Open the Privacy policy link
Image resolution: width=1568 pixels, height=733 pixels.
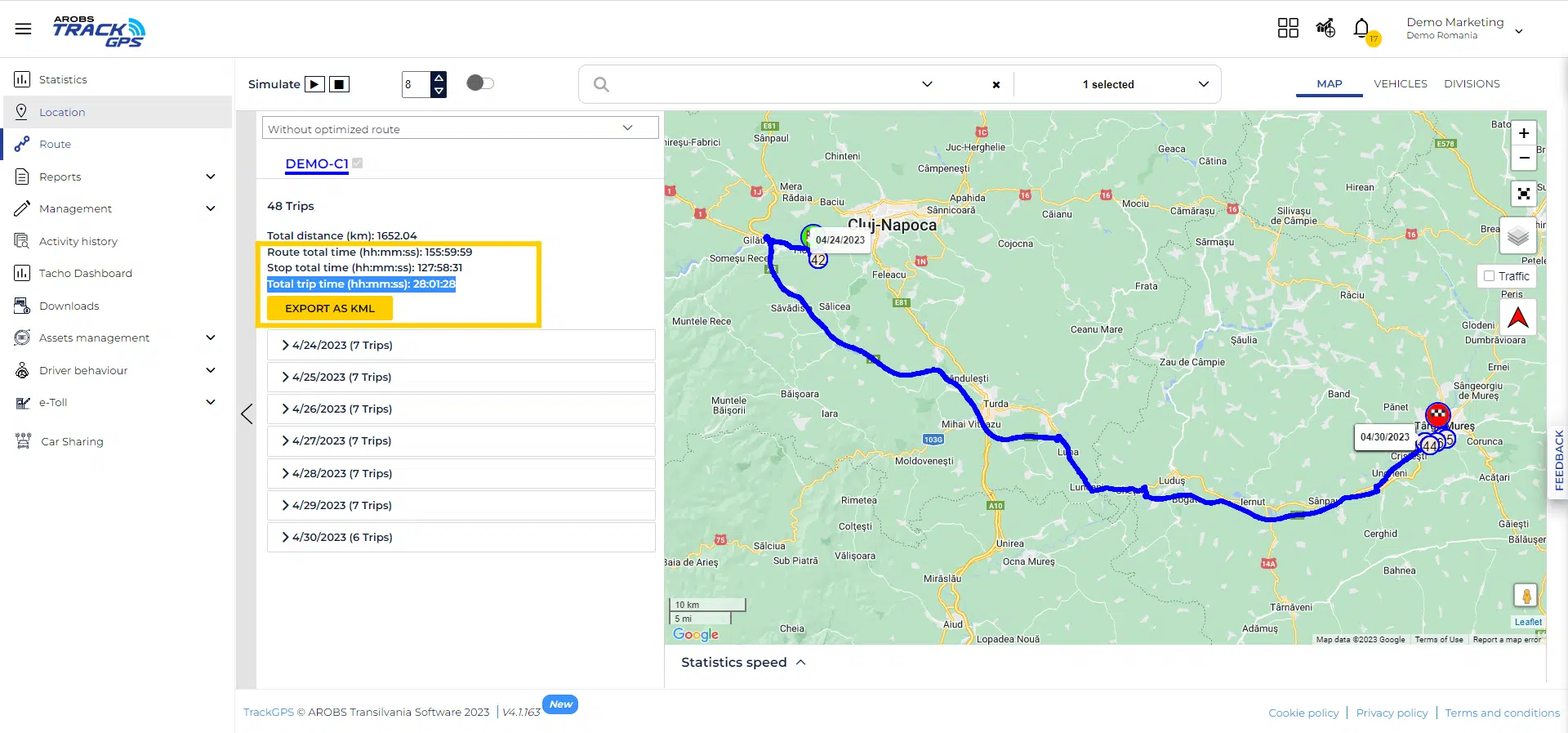(1392, 713)
